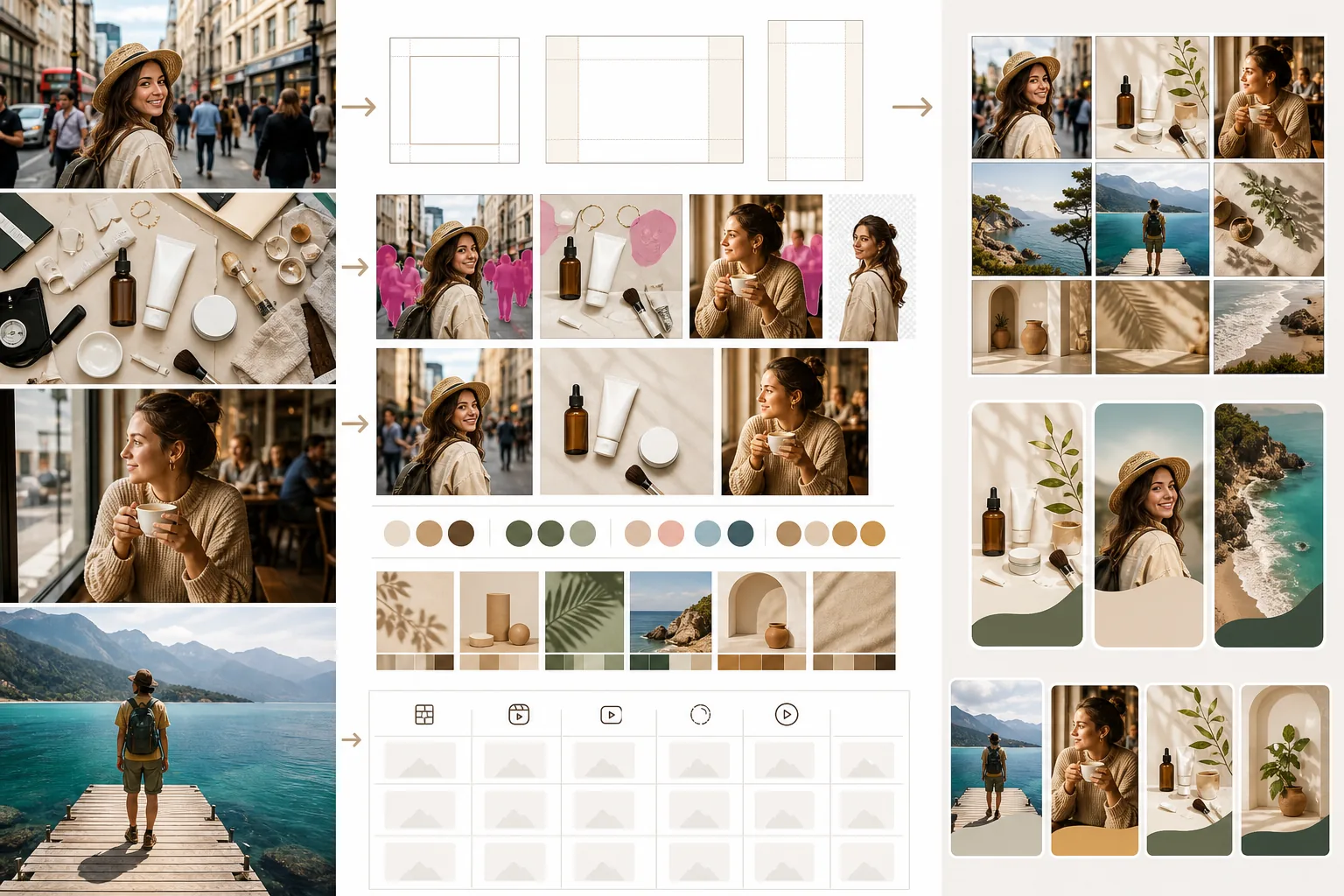The image size is (1344, 896).
Task: Open serum with plant post in nine-image grid
Action: [1152, 97]
